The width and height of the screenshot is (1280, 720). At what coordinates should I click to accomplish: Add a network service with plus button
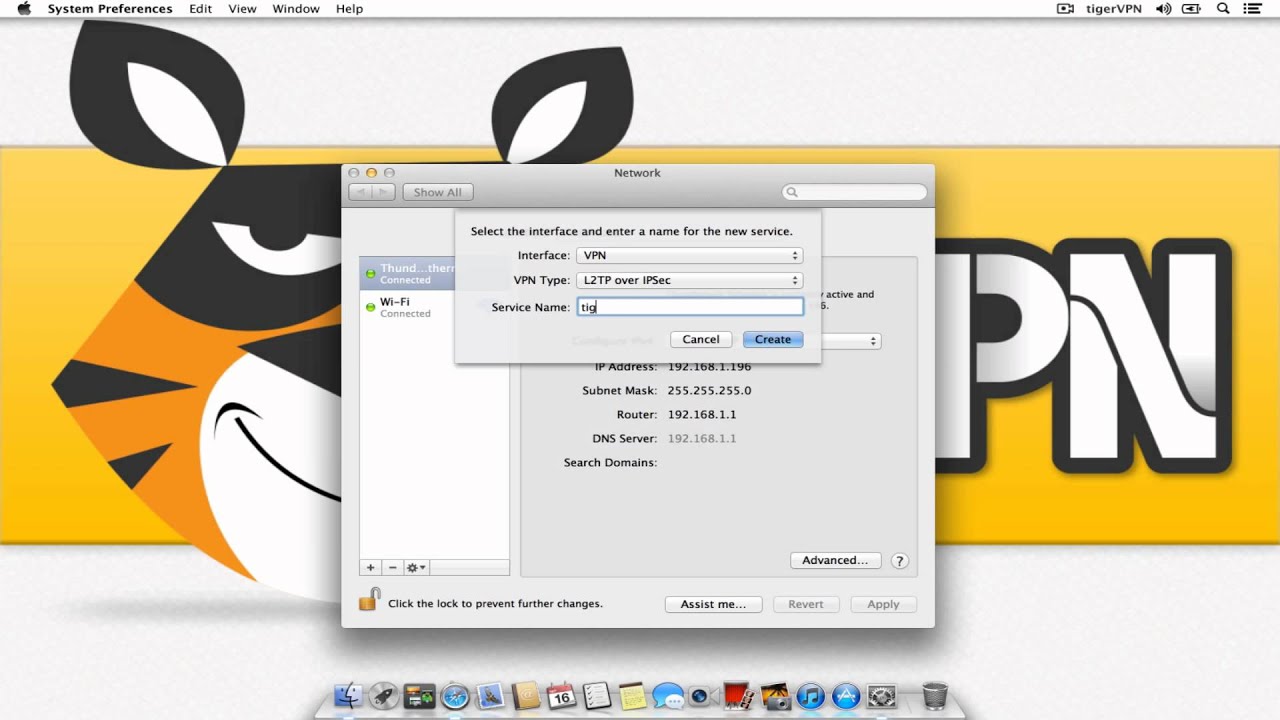click(370, 567)
